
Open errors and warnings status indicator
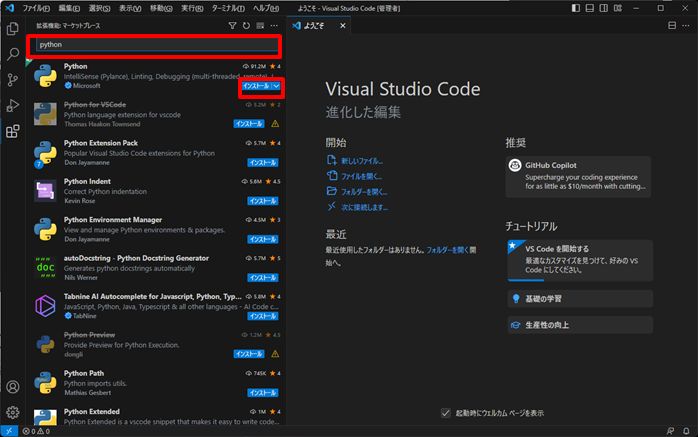tap(36, 431)
